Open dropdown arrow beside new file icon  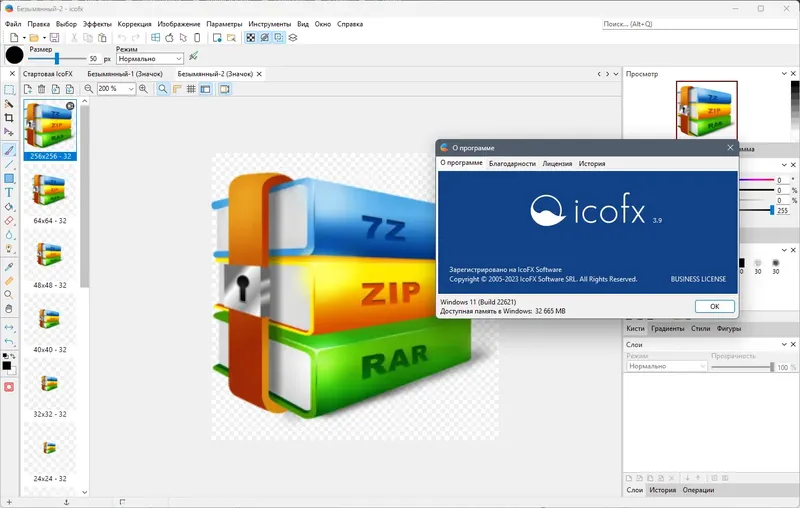pyautogui.click(x=24, y=38)
